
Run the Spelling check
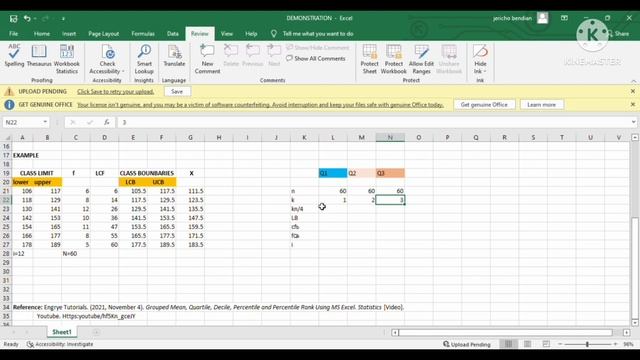coord(14,56)
